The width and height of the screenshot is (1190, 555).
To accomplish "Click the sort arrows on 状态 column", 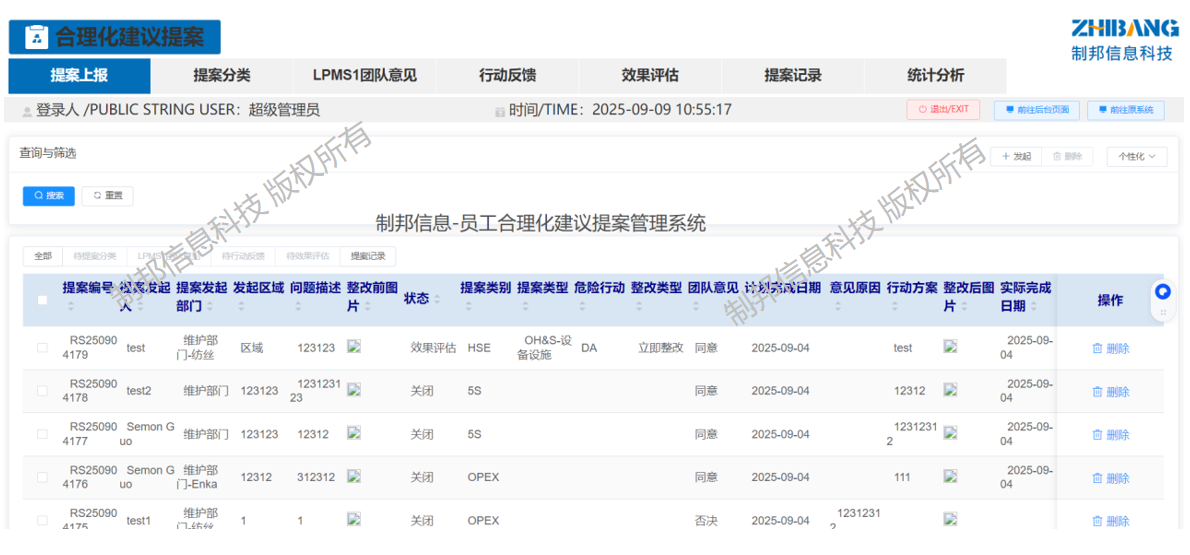I will pos(437,299).
